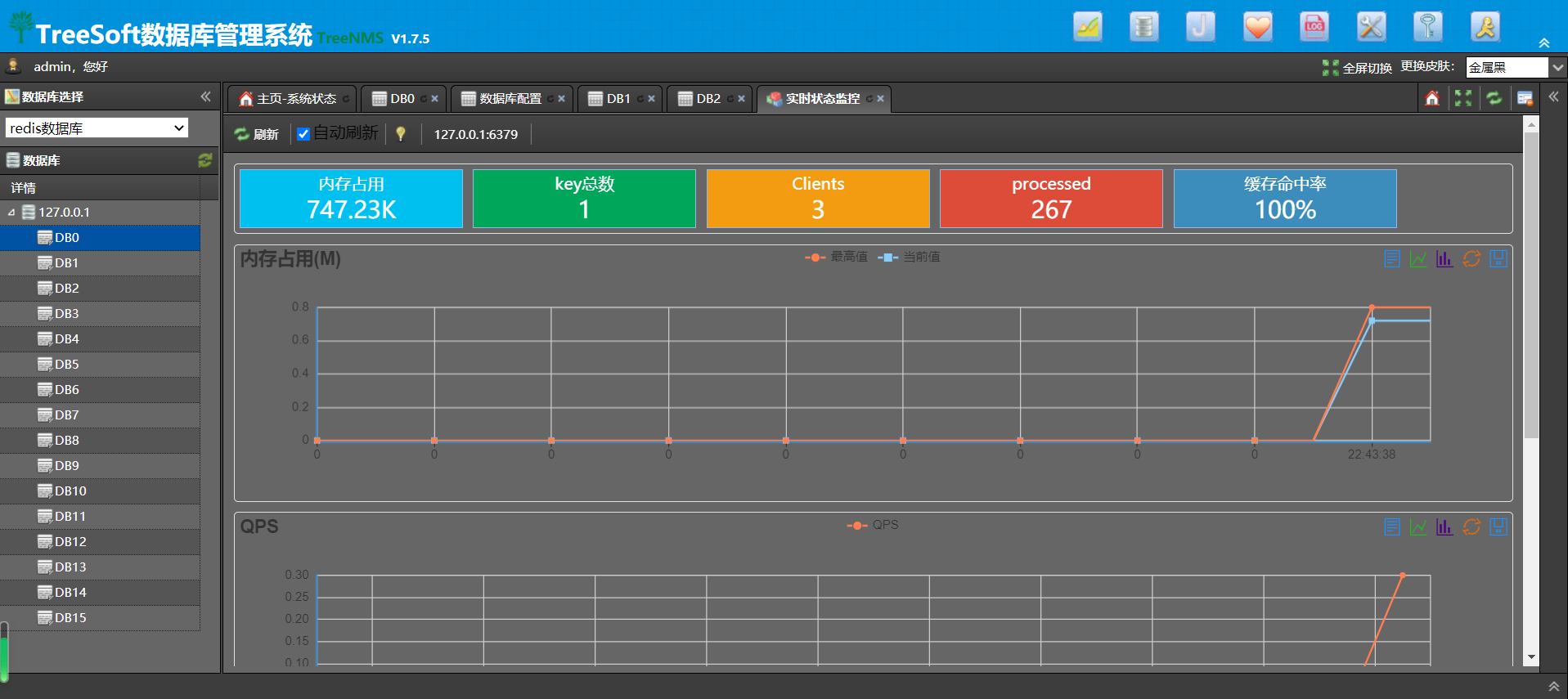Viewport: 1568px width, 699px height.
Task: Open the status monitoring chart icon in header
Action: click(x=1087, y=27)
